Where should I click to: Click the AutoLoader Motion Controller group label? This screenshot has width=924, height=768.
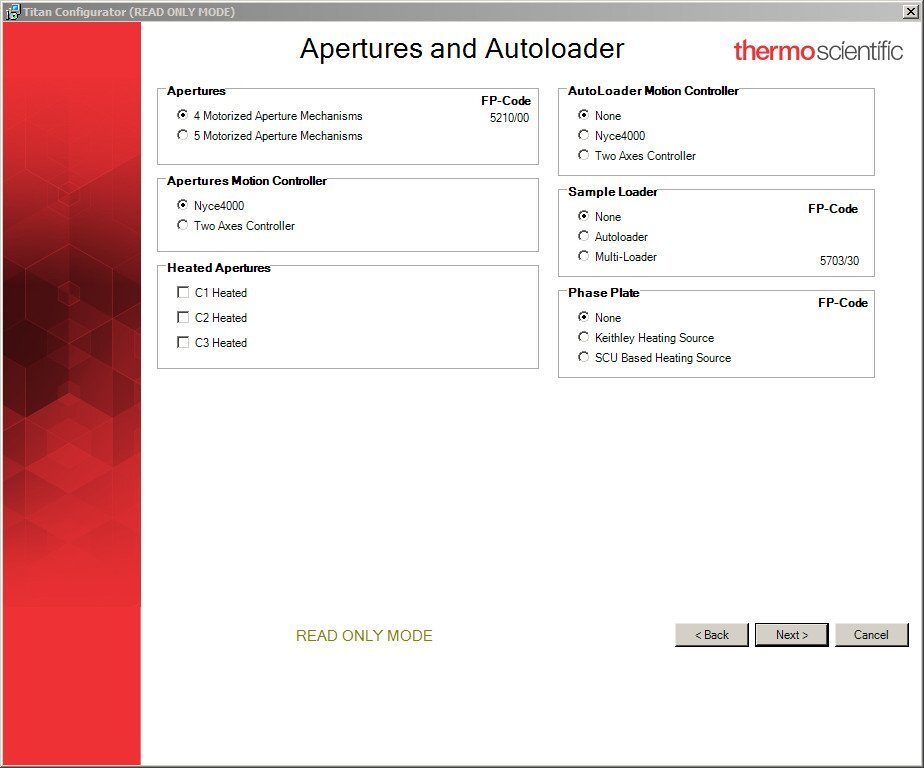[653, 91]
